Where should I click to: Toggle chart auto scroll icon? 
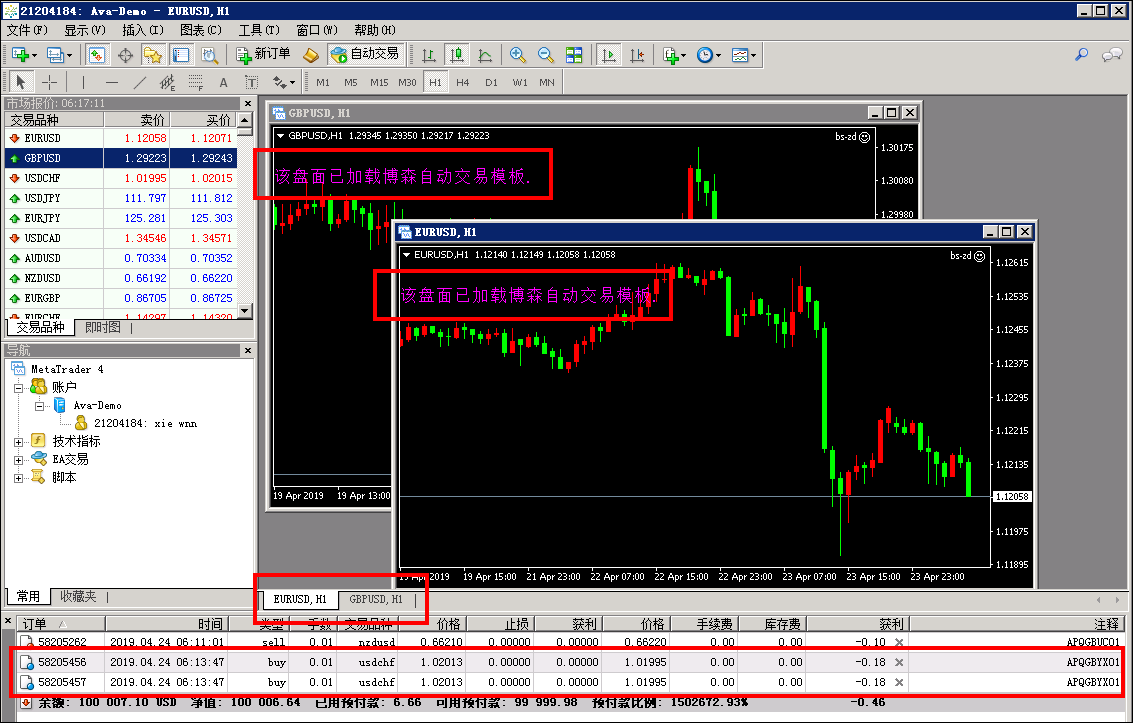(x=609, y=55)
